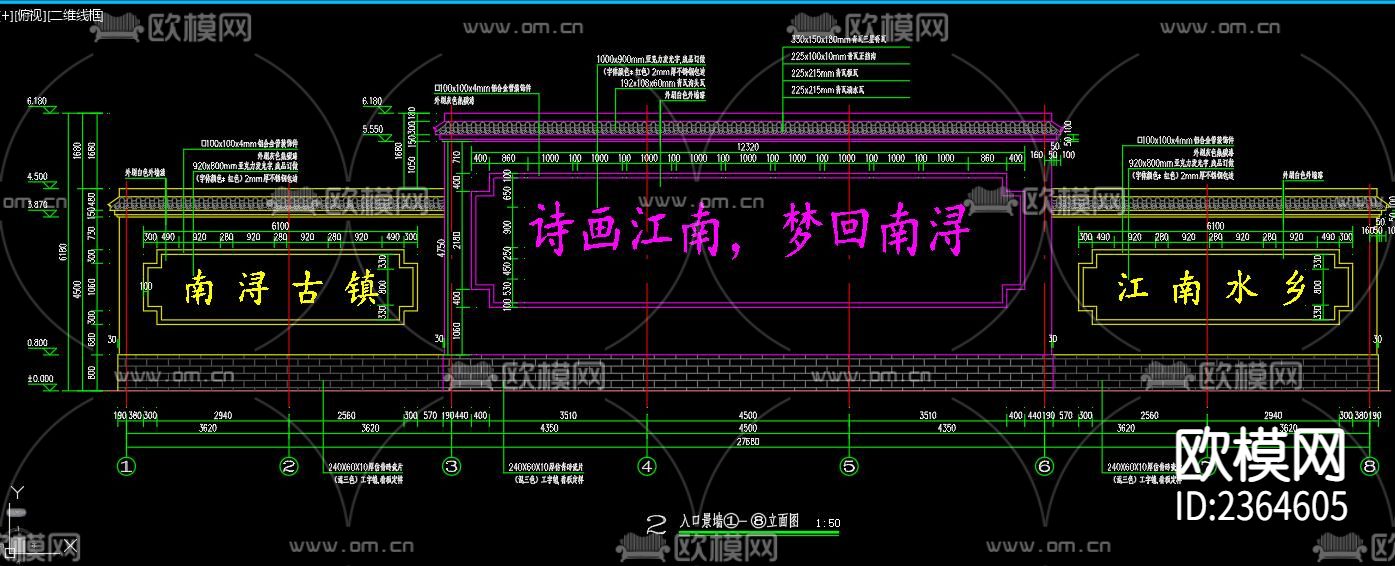Select the vertical dimension 4750
The image size is (1395, 566).
[440, 249]
